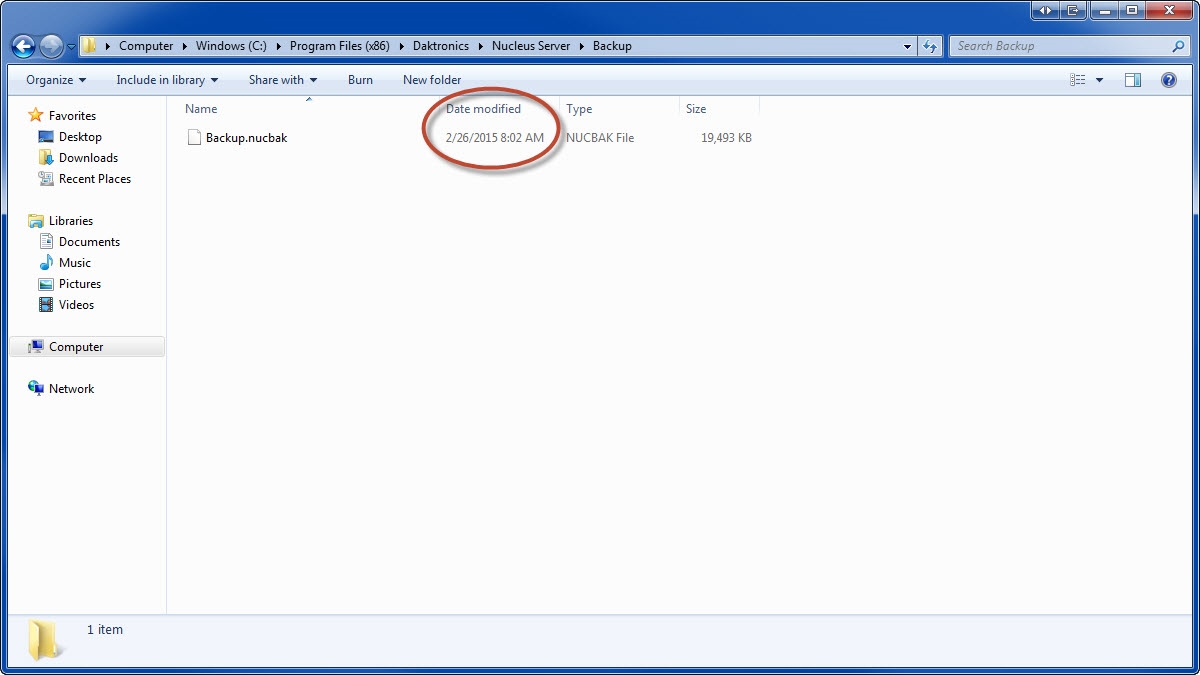Open the Help question mark icon
1200x675 pixels.
(x=1168, y=80)
